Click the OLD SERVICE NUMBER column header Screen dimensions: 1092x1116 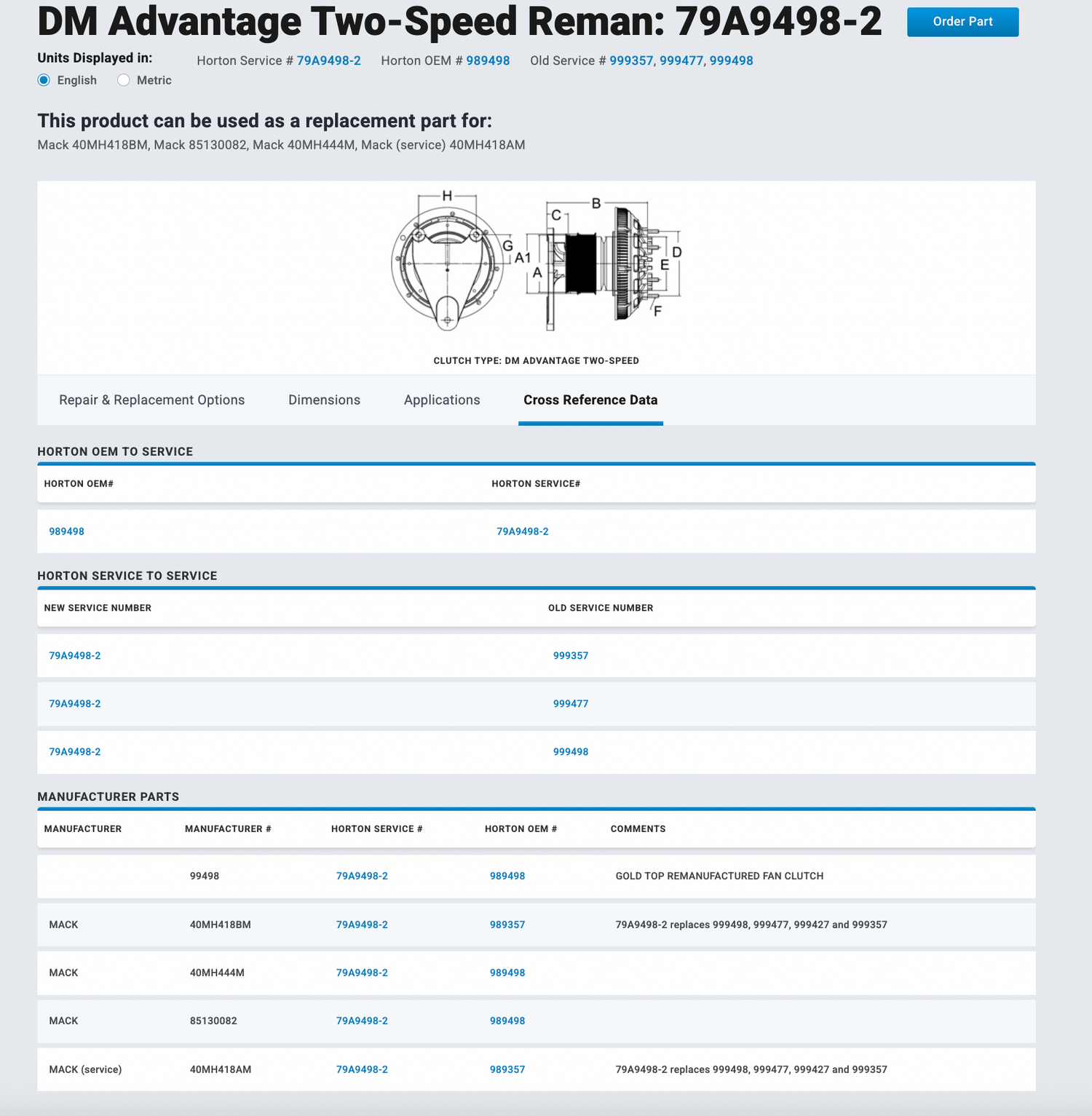[x=601, y=608]
